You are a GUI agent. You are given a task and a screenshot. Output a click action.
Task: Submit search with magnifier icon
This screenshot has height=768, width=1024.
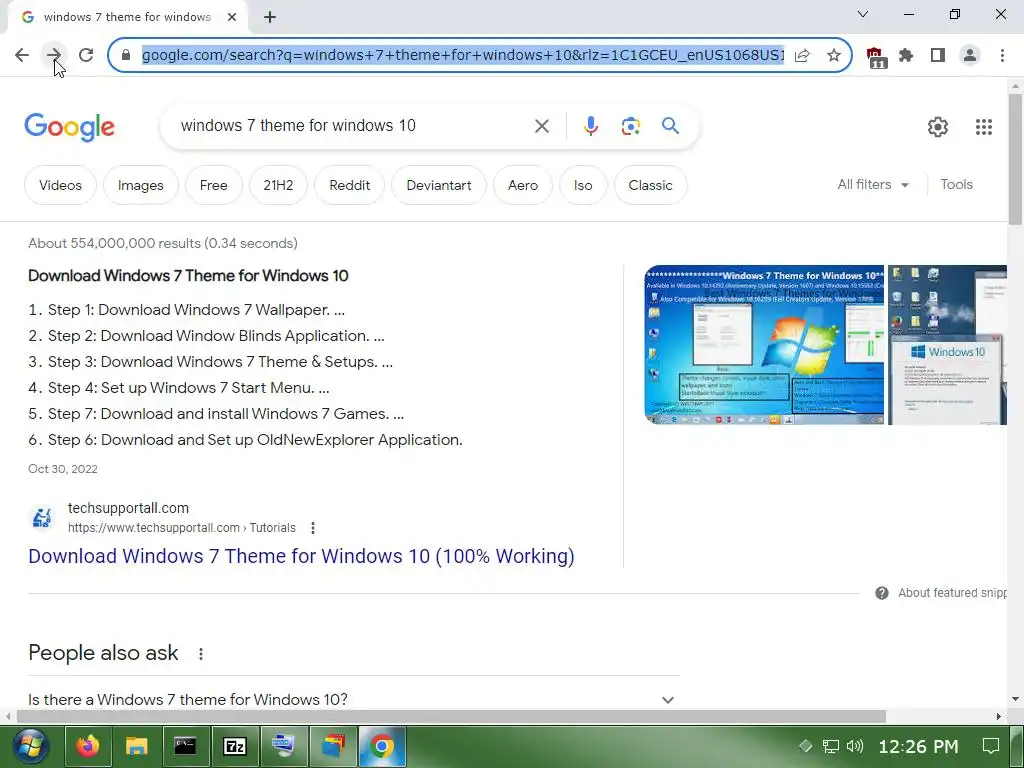coord(670,125)
